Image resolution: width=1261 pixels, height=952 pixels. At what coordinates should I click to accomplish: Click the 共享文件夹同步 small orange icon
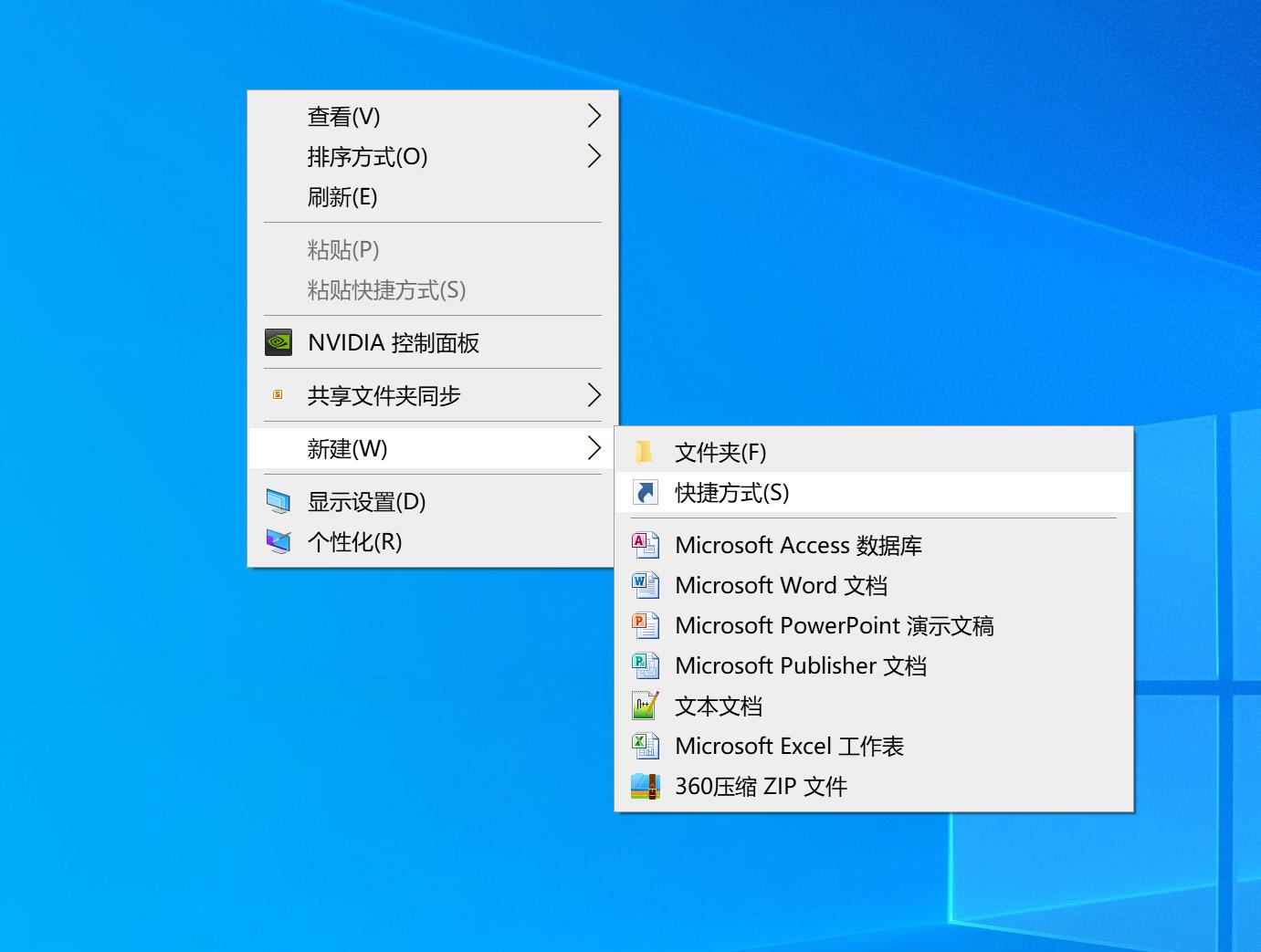[x=278, y=395]
